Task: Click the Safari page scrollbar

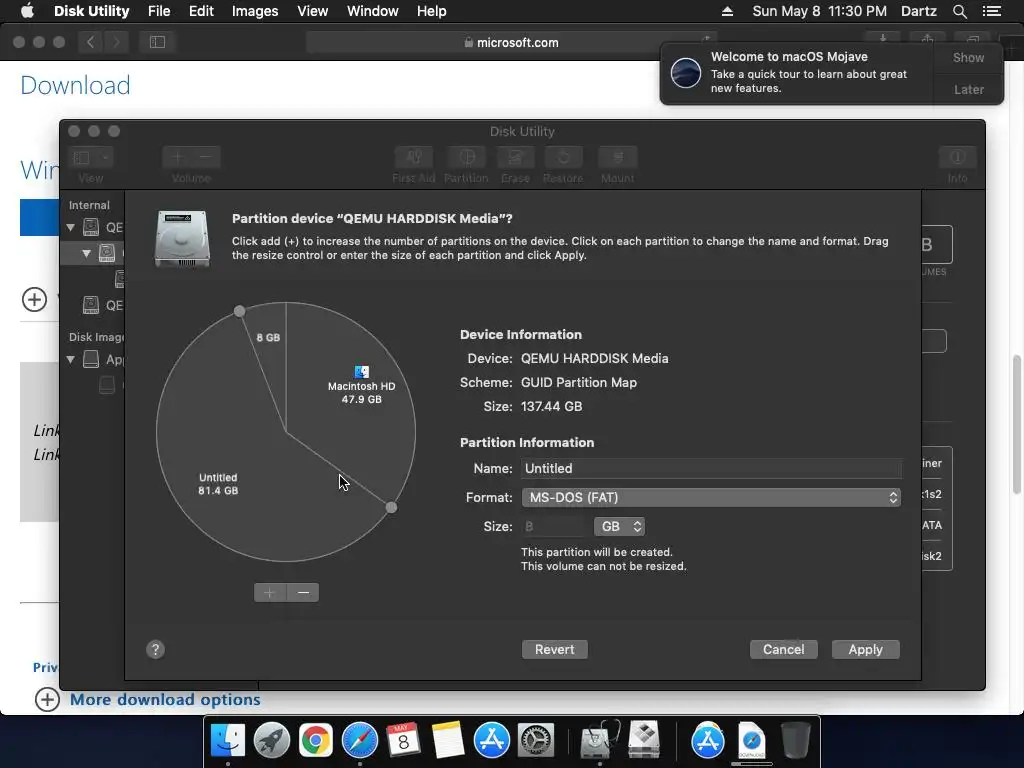Action: tap(1017, 424)
